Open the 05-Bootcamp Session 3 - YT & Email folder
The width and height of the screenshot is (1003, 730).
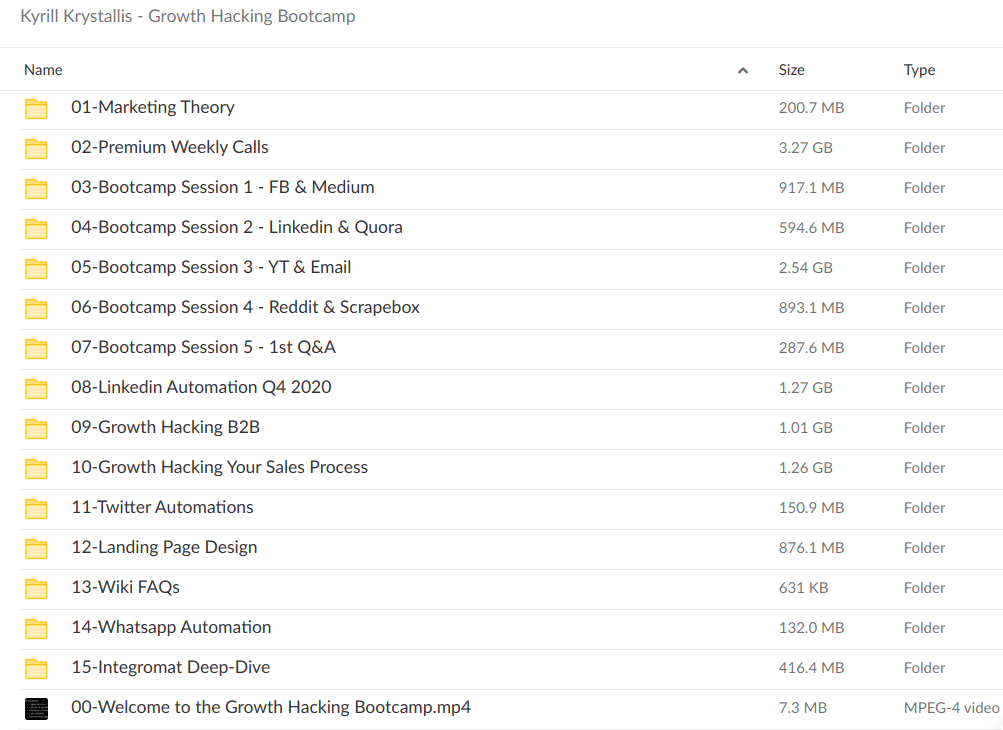[x=210, y=267]
